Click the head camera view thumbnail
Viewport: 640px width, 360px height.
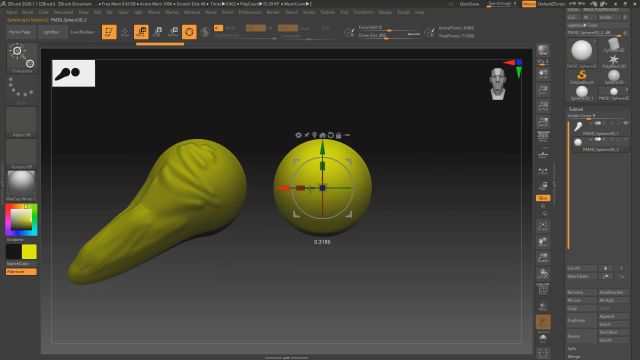coord(498,84)
